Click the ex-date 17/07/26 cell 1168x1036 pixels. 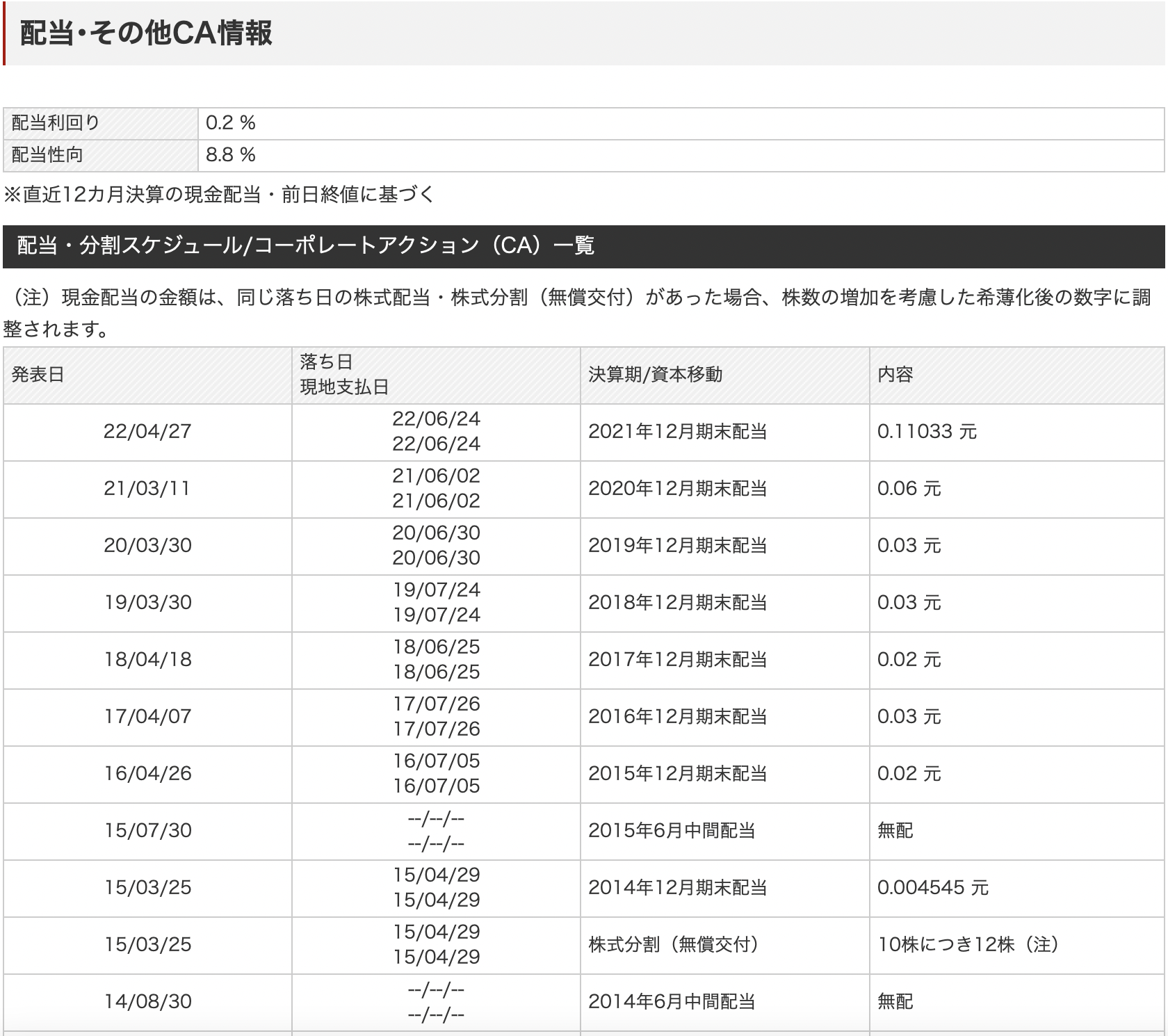pos(436,717)
